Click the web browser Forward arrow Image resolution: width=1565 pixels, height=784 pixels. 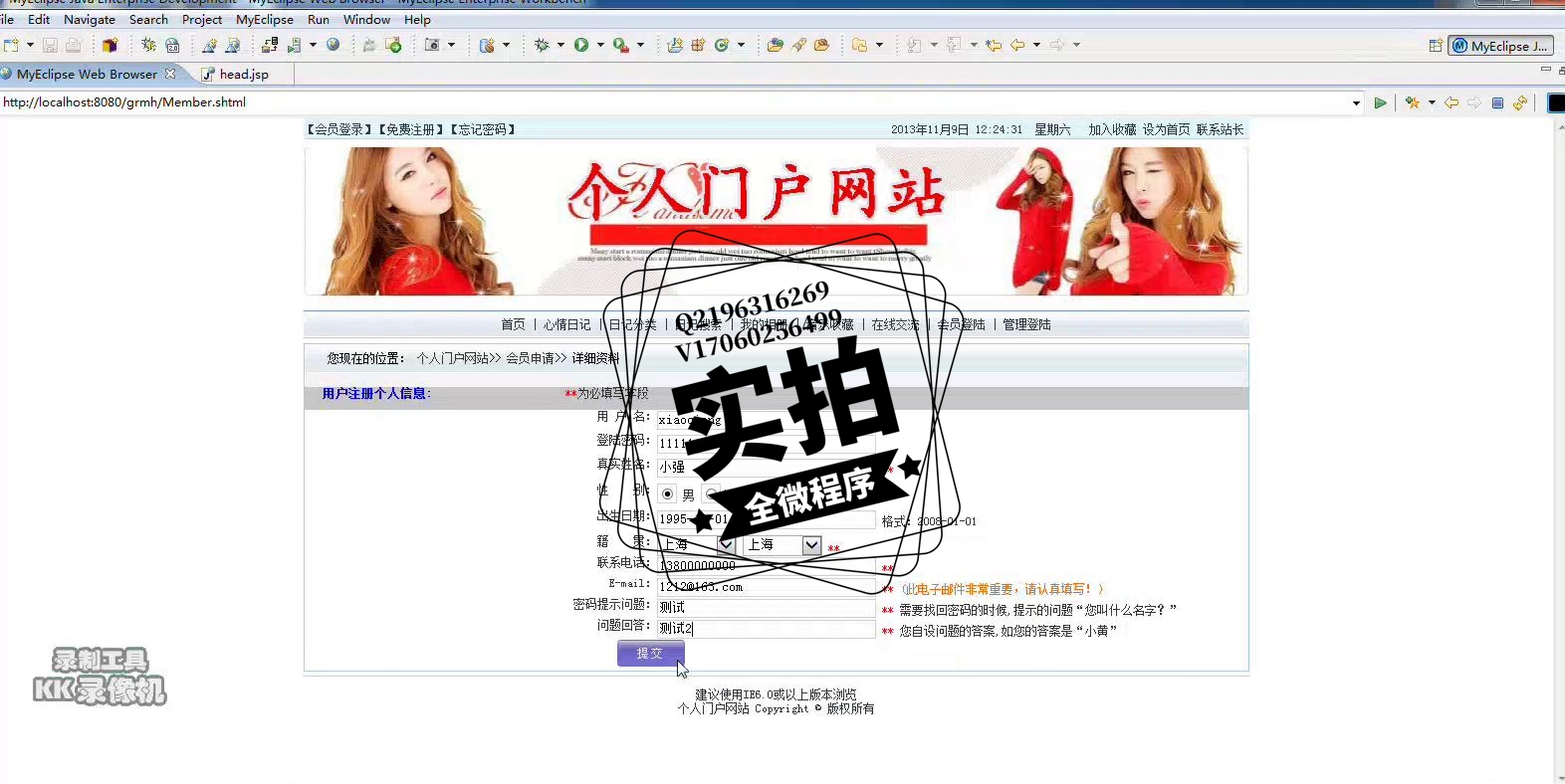(x=1474, y=102)
